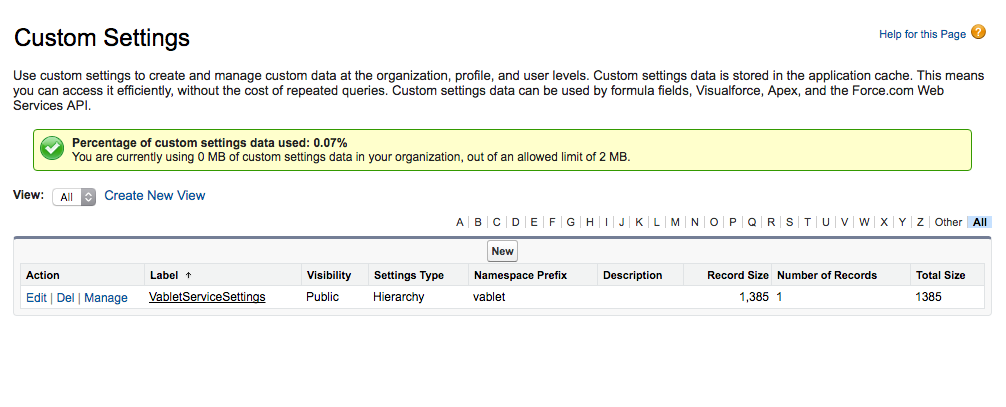Delete VabletServiceSettings via the Del link

[65, 298]
